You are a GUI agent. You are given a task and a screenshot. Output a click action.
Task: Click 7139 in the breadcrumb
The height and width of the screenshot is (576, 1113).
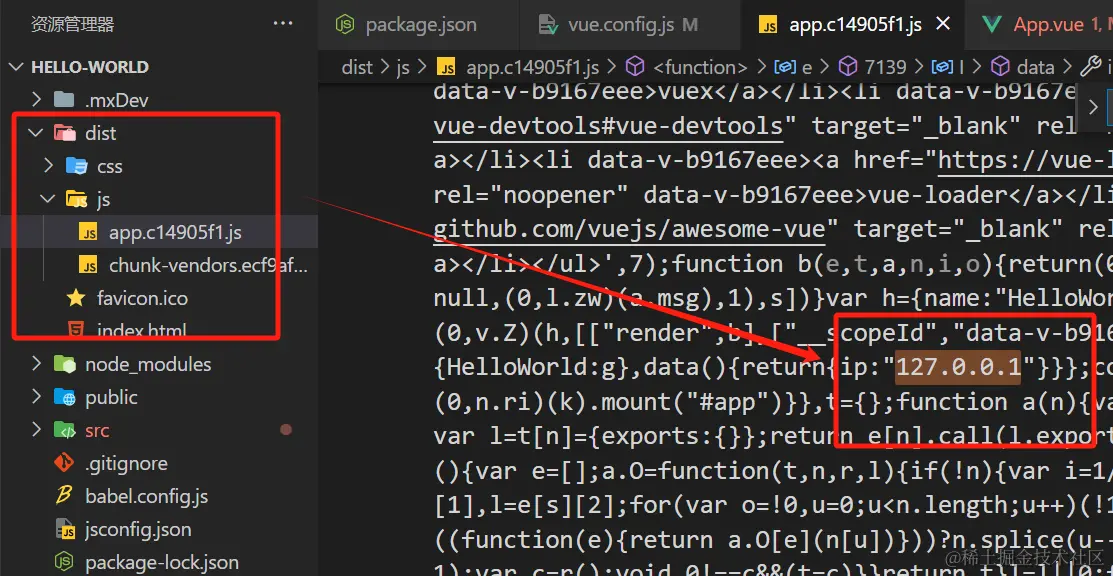(x=886, y=67)
